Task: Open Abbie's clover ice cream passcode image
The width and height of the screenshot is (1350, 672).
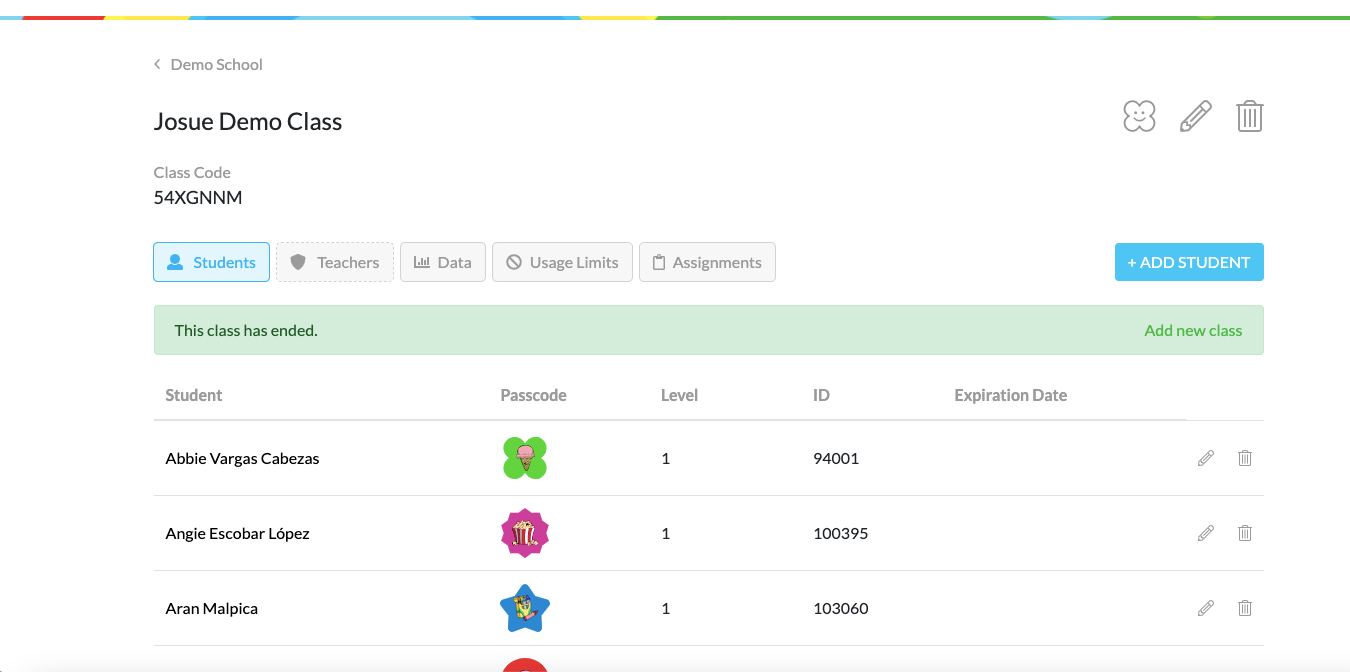Action: pyautogui.click(x=524, y=458)
